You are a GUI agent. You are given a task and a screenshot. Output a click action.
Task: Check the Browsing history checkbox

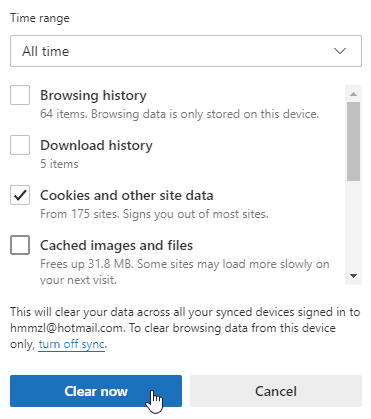[20, 95]
